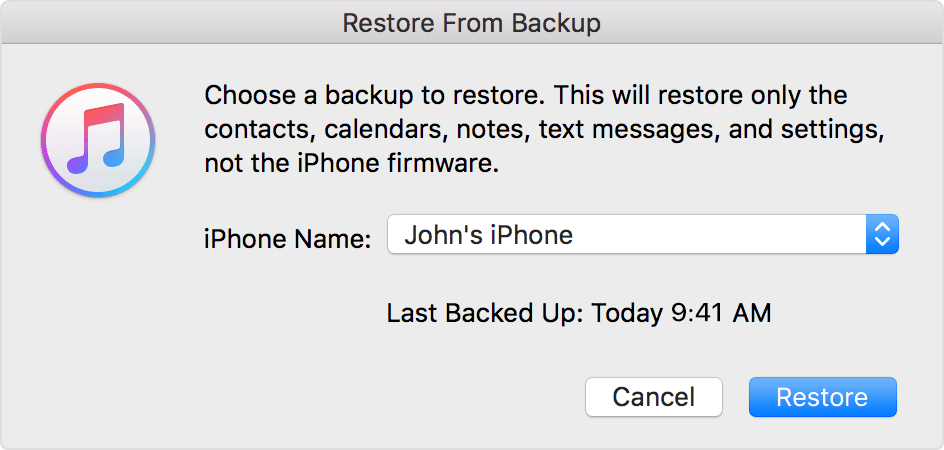944x450 pixels.
Task: Click the down chevron in popup arrows
Action: pyautogui.click(x=881, y=244)
